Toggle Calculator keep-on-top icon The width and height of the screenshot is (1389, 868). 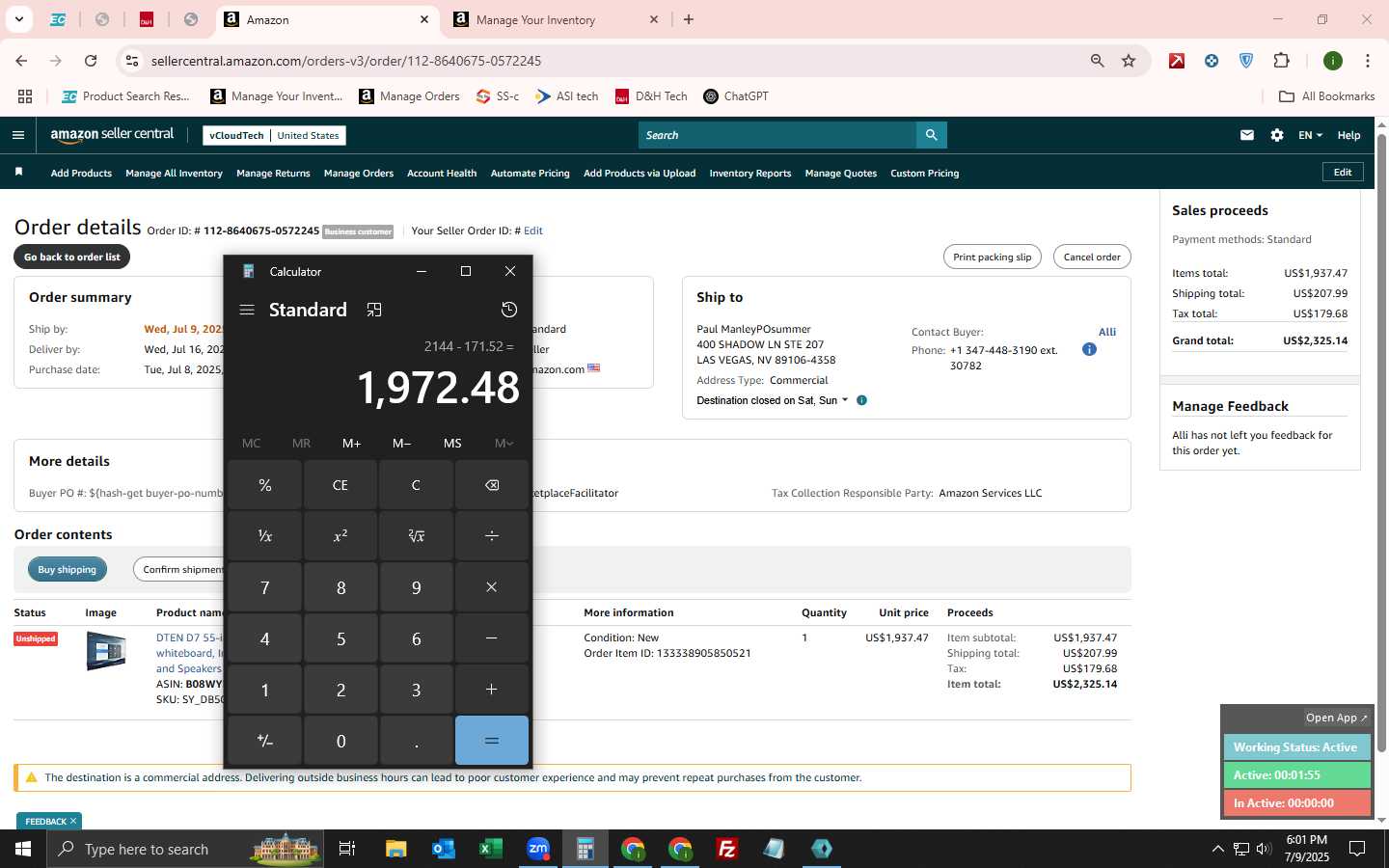pos(374,310)
